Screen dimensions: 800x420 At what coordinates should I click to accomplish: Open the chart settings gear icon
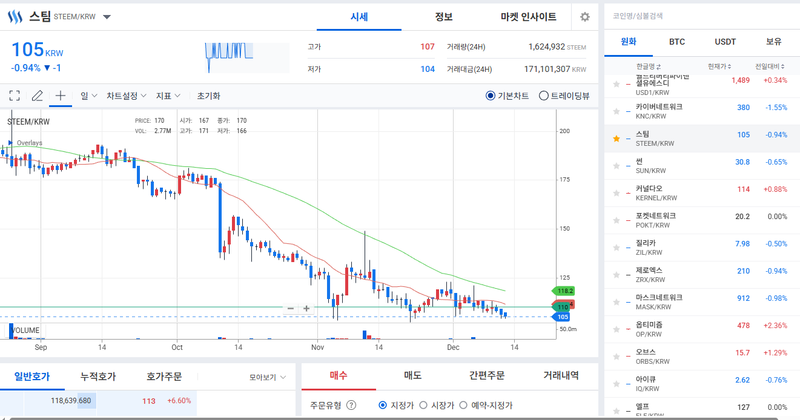coord(585,17)
